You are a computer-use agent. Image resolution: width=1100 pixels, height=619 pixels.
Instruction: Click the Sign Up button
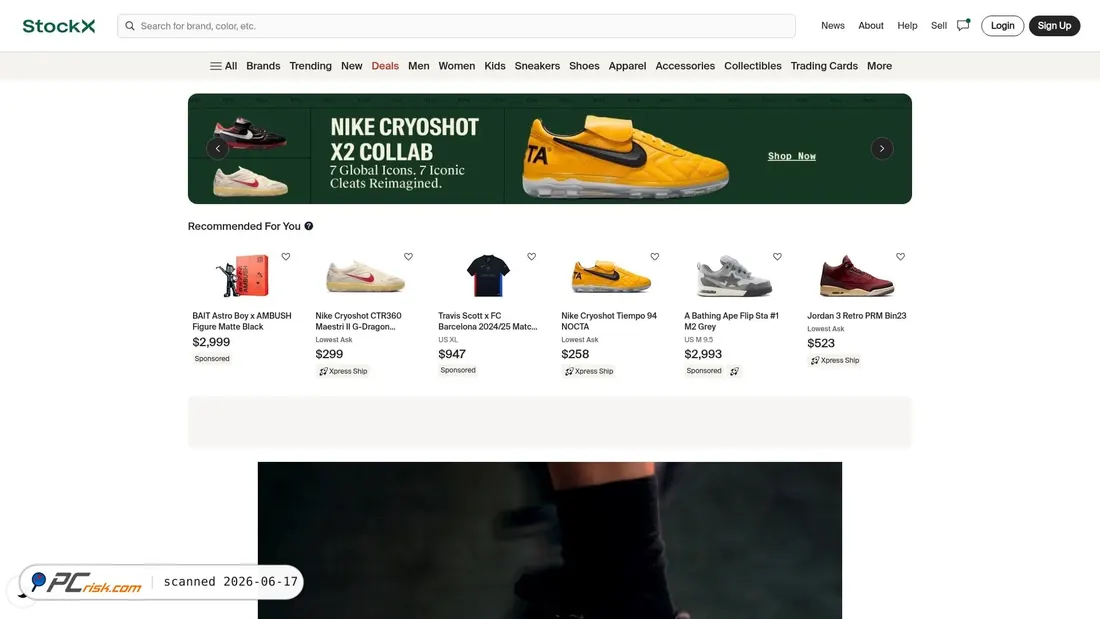[x=1054, y=25]
